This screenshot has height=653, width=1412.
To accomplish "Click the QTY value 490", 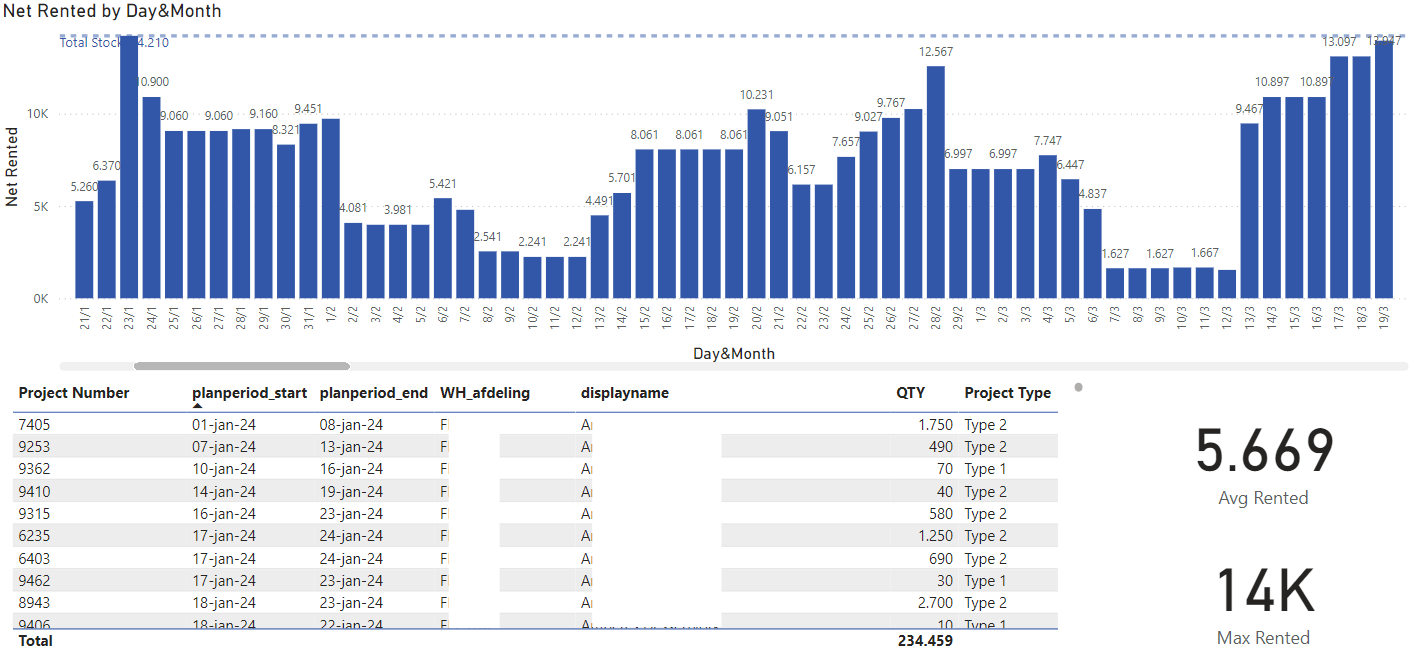I will point(940,447).
